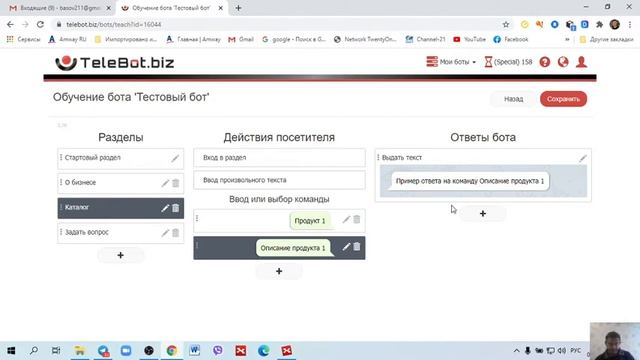The height and width of the screenshot is (360, 640).
Task: Open the Gmail bookmark
Action: click(241, 40)
